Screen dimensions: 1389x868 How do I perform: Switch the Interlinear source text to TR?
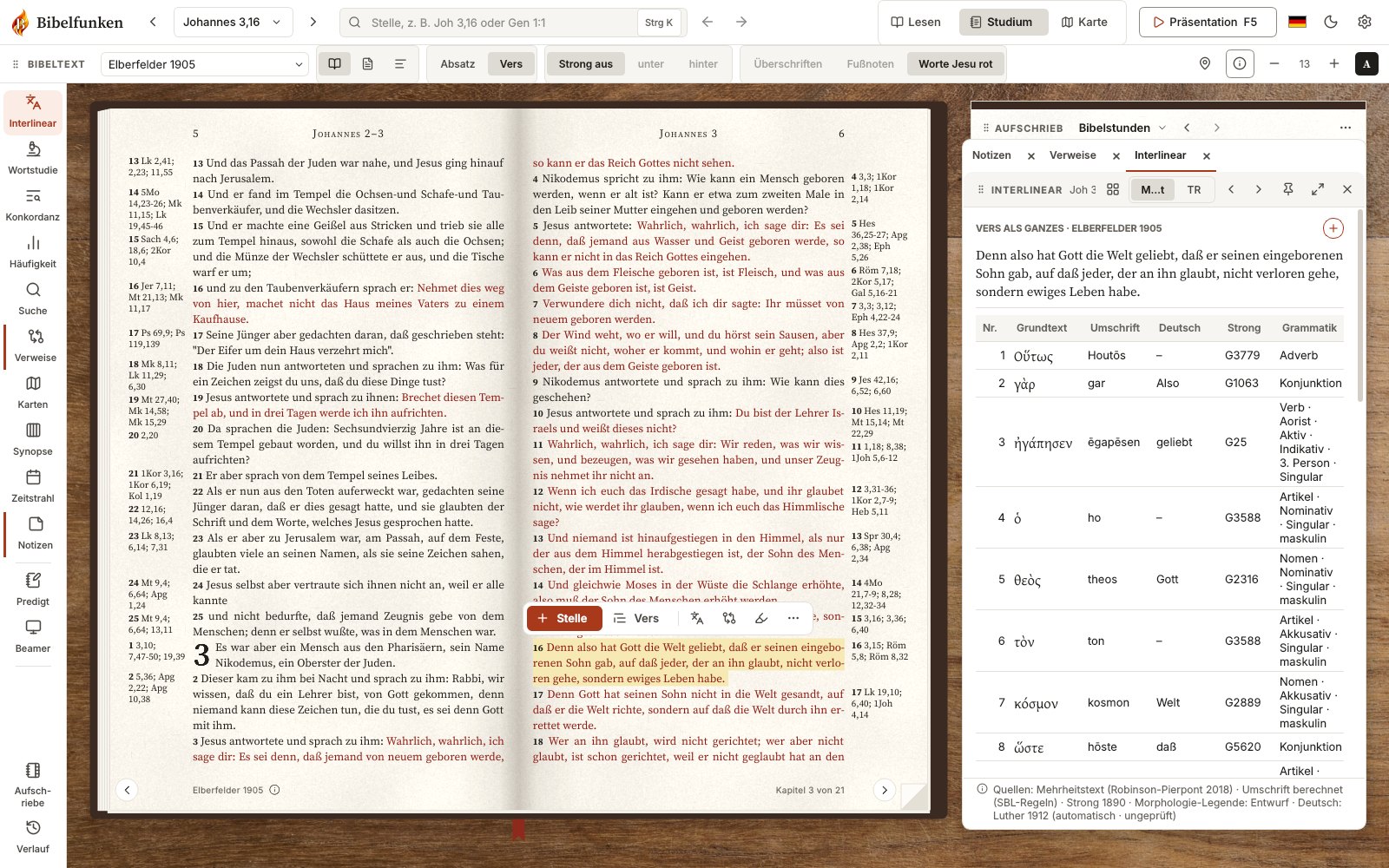coord(1195,189)
